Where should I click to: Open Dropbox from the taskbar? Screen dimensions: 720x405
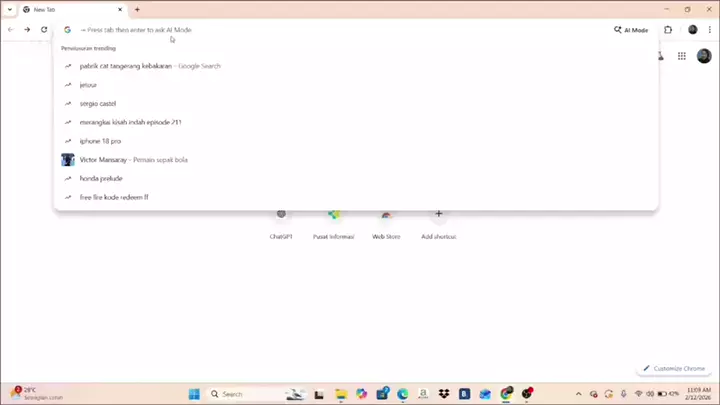coord(444,394)
